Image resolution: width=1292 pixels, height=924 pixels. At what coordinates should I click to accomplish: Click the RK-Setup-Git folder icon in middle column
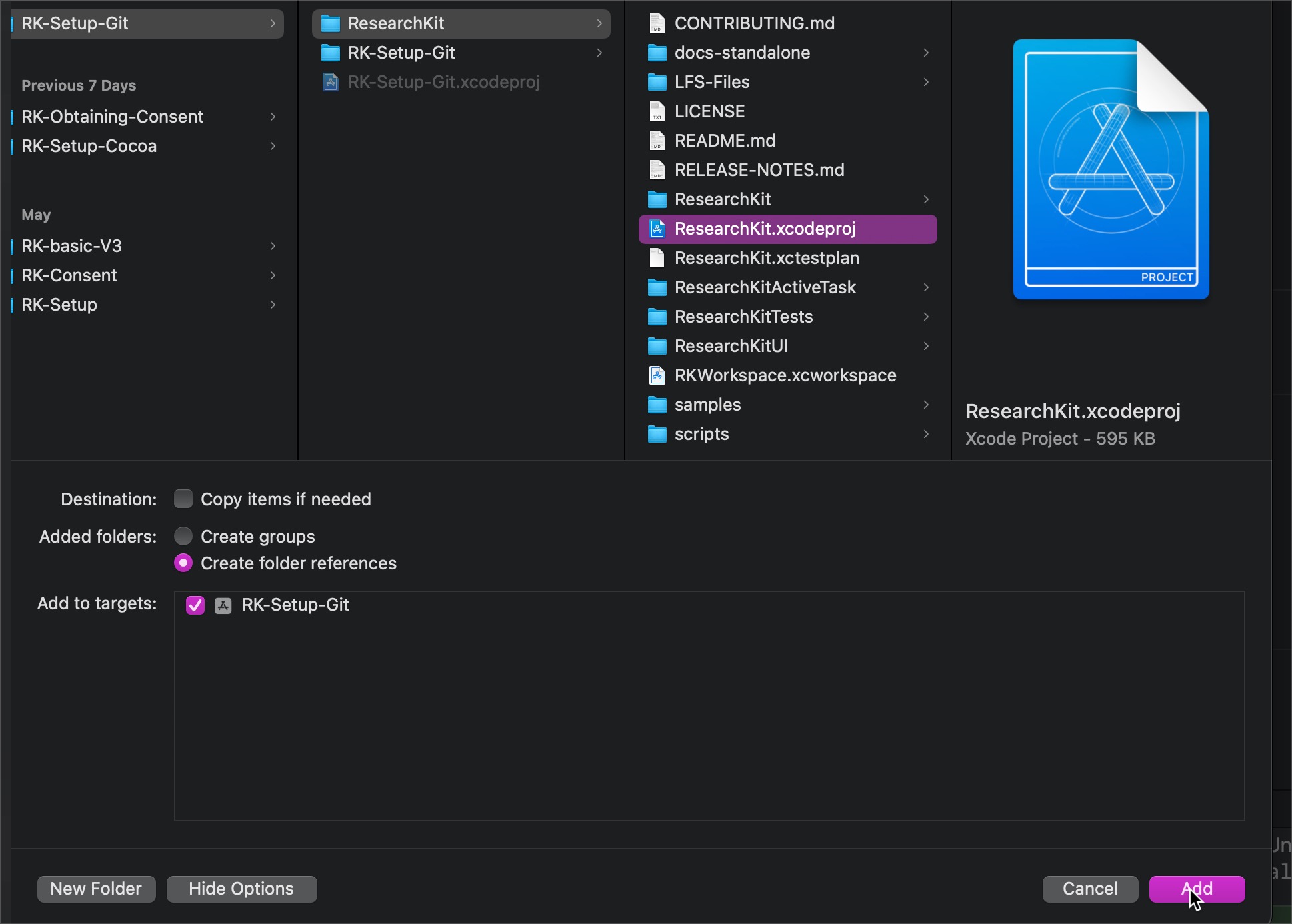pyautogui.click(x=331, y=53)
